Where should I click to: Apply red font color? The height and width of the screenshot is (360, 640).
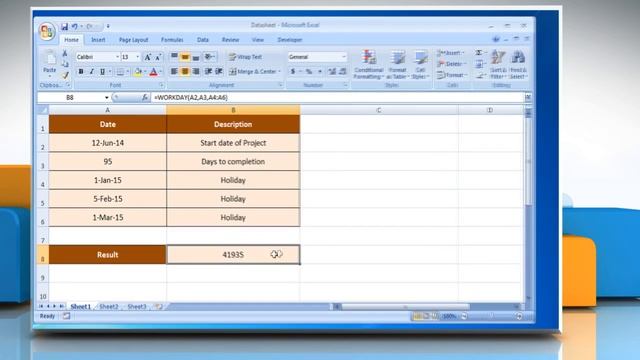pyautogui.click(x=153, y=72)
